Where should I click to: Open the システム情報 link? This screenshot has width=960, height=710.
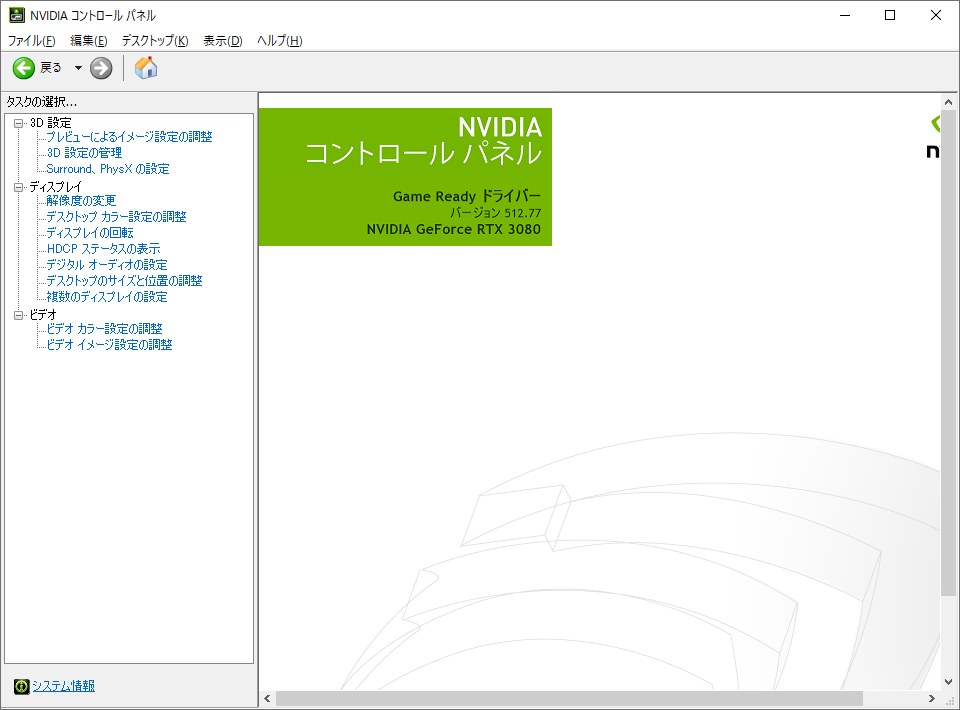tap(63, 686)
